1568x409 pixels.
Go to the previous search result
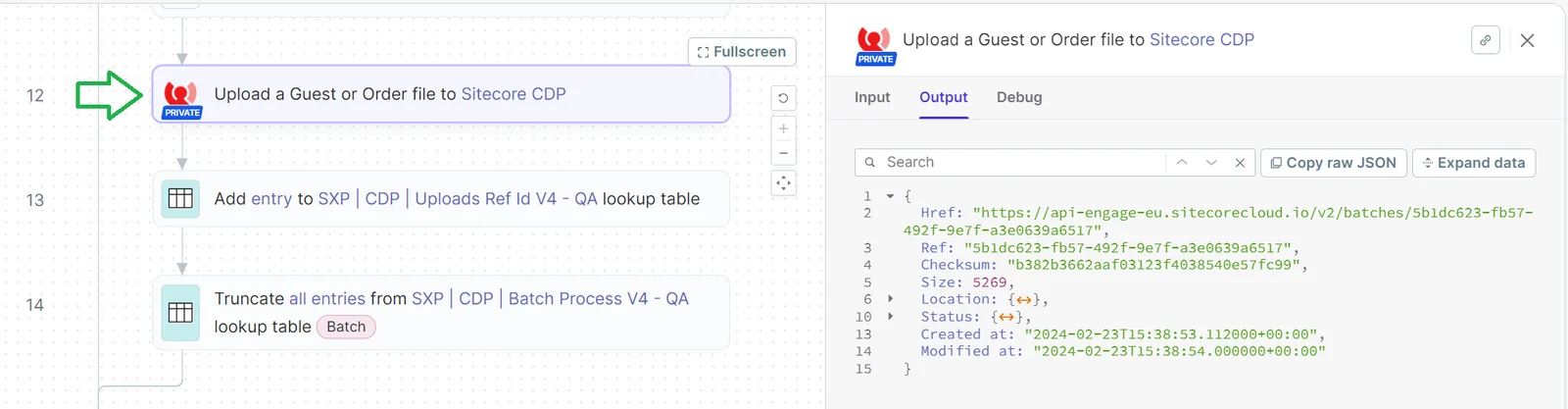tap(1182, 163)
